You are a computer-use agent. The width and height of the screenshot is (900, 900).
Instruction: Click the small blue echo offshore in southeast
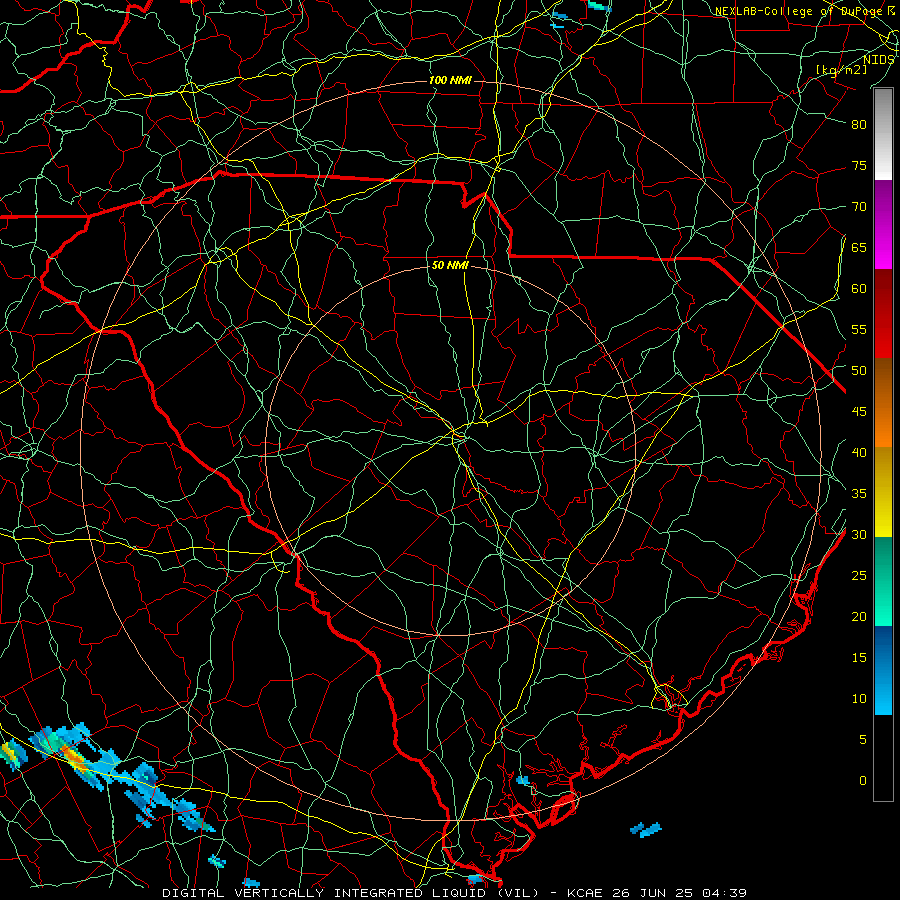click(646, 829)
